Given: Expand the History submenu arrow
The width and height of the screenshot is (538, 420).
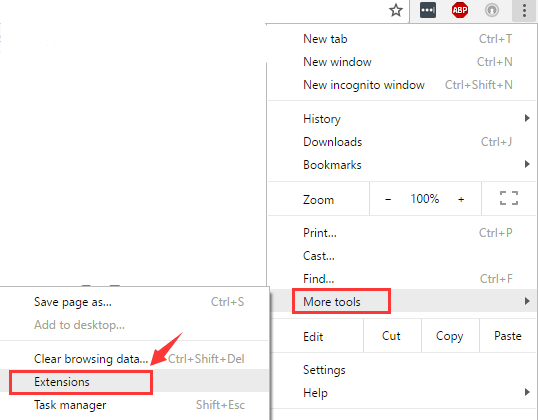Looking at the screenshot, I should (x=527, y=118).
